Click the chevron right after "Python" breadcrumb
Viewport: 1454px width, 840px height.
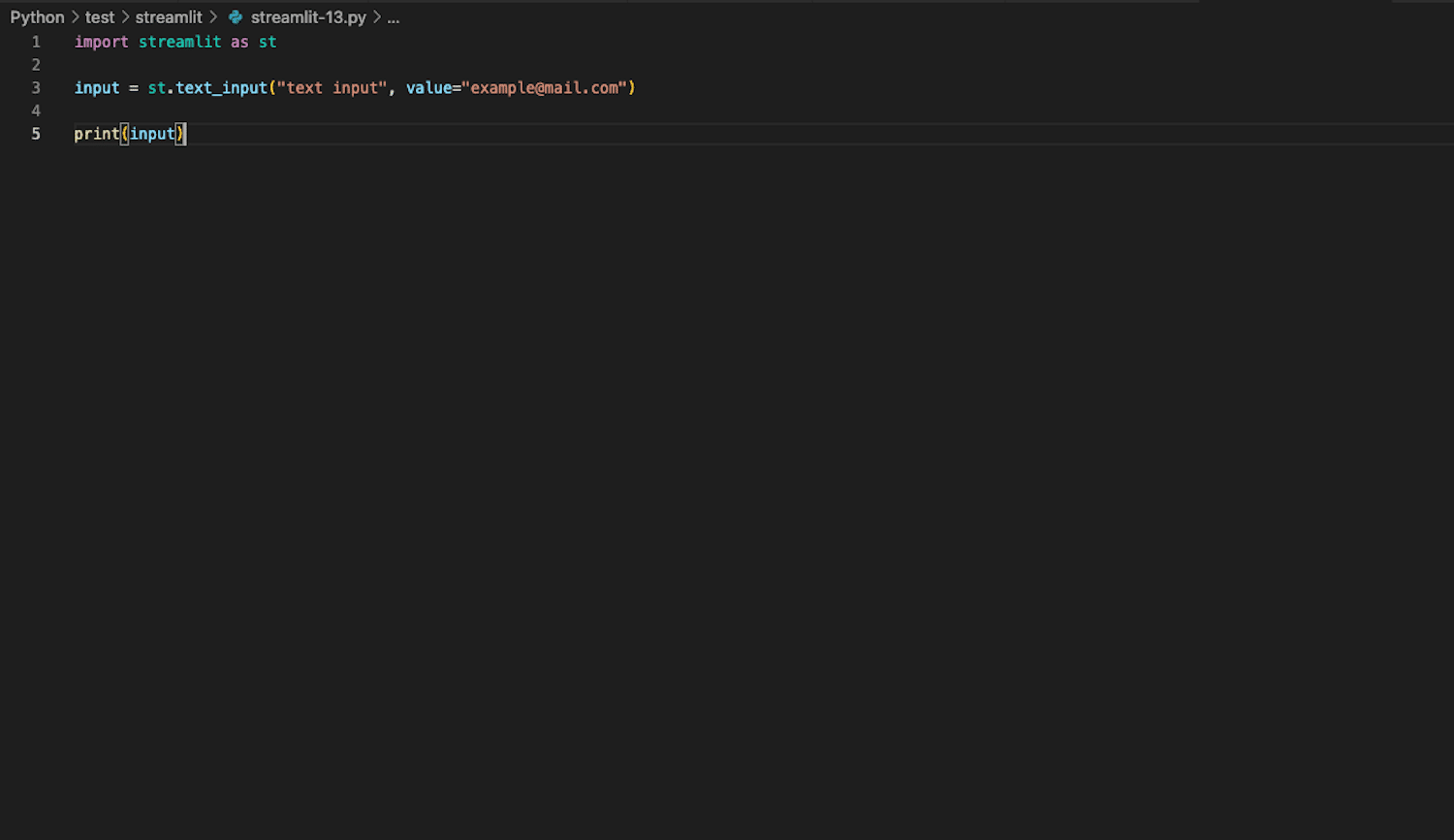(x=75, y=17)
